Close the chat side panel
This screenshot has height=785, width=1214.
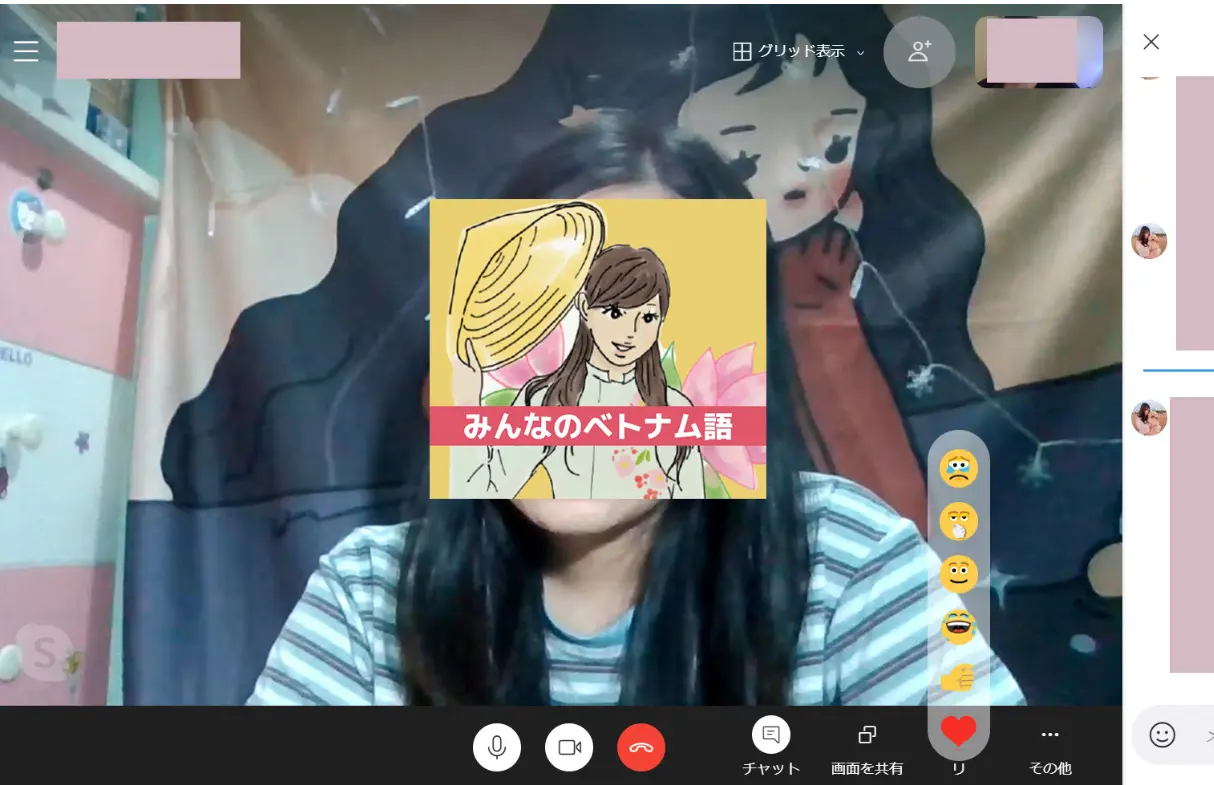tap(1151, 42)
